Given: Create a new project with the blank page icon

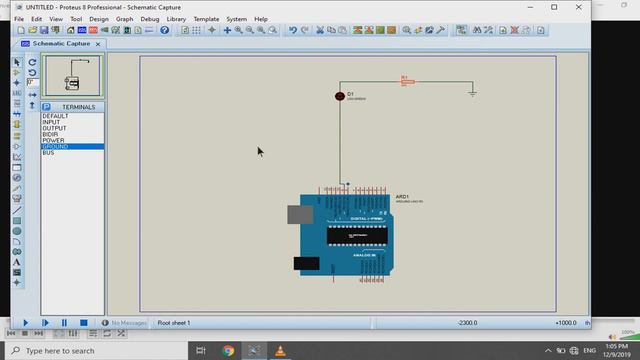Looking at the screenshot, I should click(x=21, y=30).
